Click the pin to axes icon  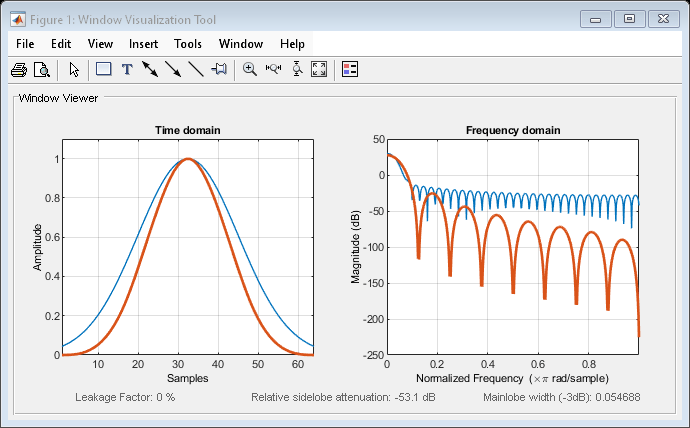[219, 70]
